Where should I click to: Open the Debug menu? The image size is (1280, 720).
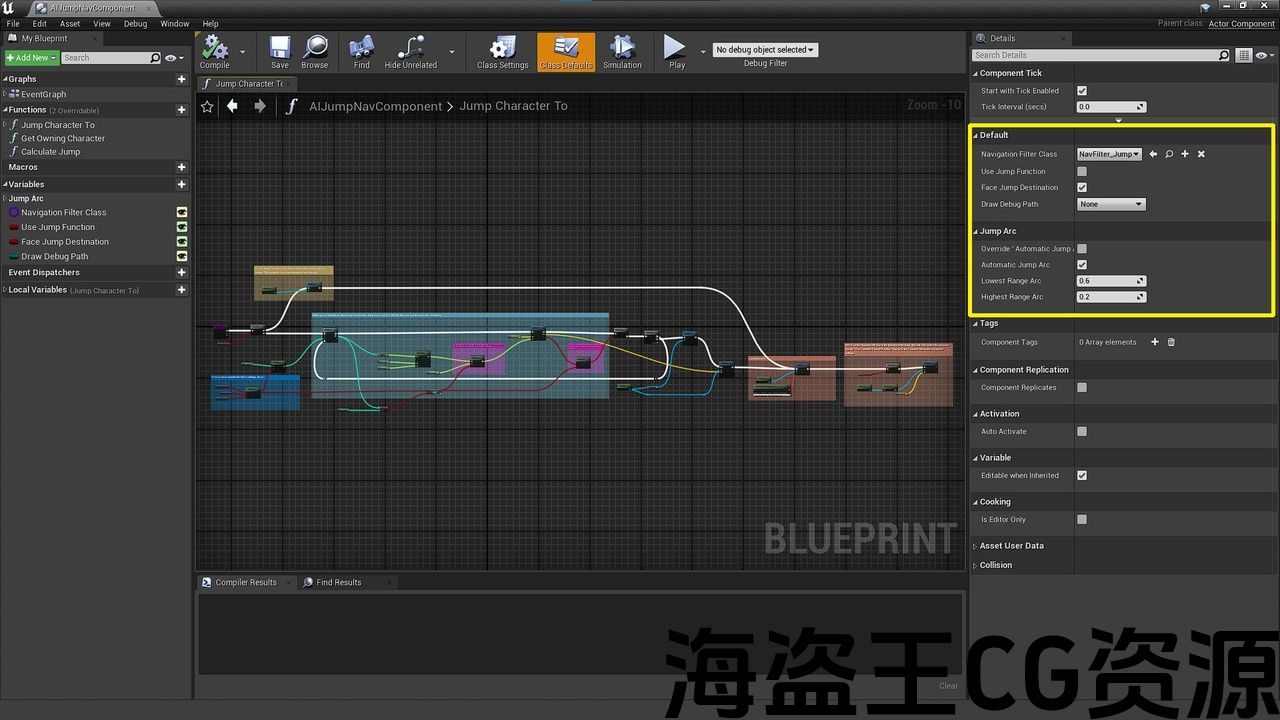[x=135, y=24]
